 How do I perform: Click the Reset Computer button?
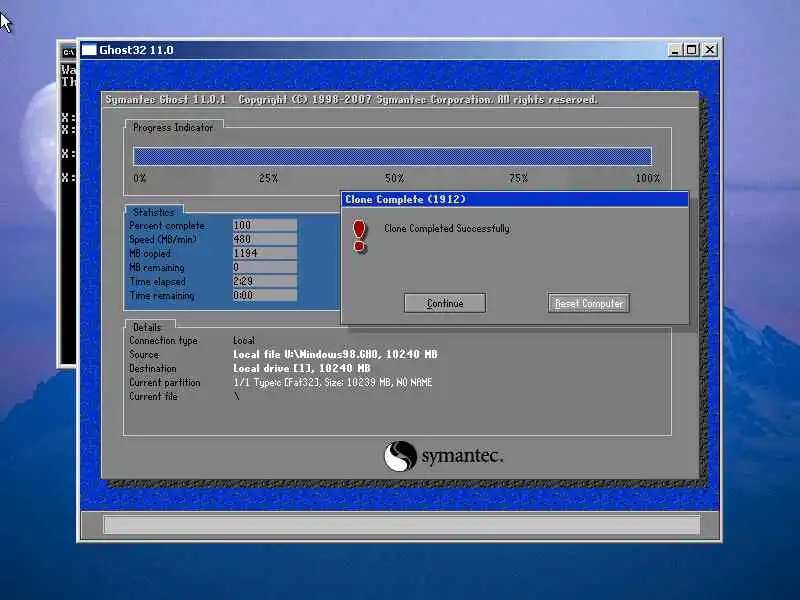click(589, 303)
